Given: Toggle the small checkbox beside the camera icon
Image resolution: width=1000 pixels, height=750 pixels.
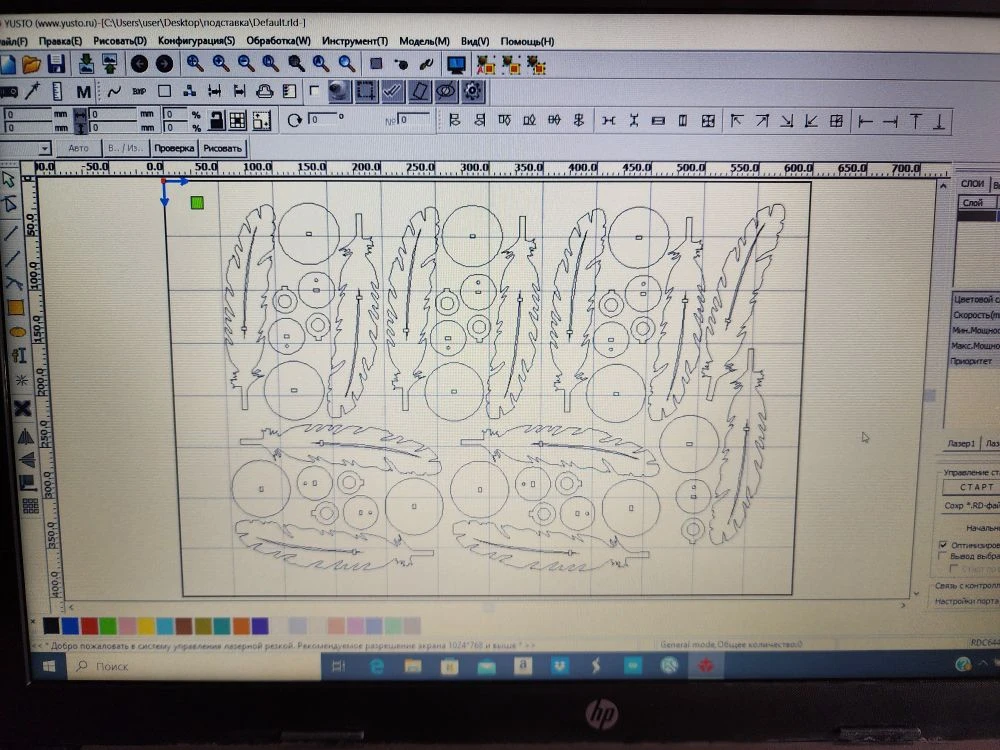Looking at the screenshot, I should pyautogui.click(x=315, y=91).
